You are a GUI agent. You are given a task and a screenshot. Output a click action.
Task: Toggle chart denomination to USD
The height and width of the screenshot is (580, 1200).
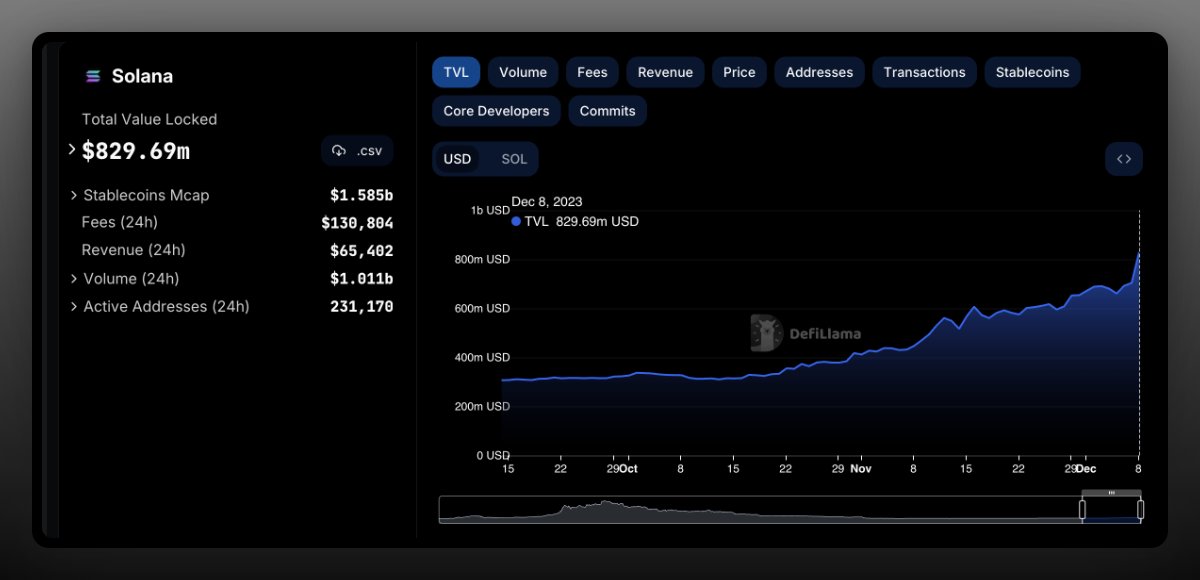tap(457, 159)
